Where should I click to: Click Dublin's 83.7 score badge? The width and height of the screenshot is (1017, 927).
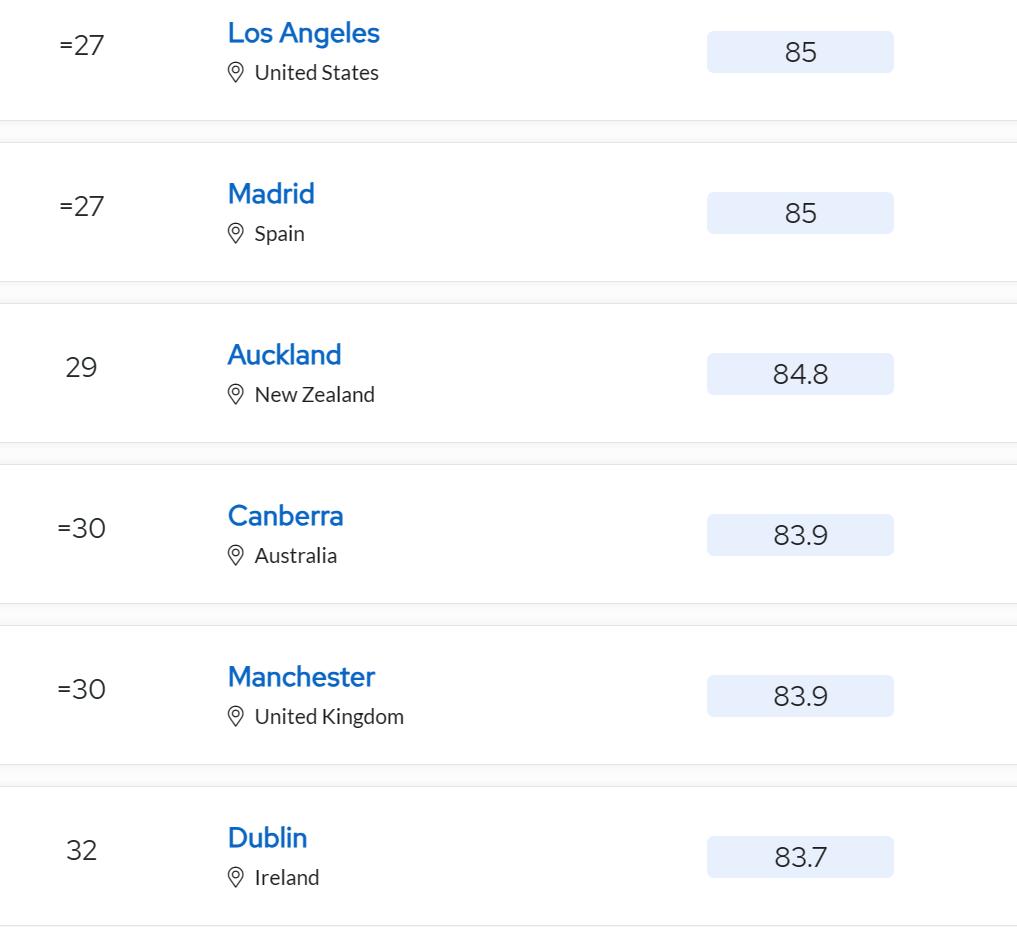coord(800,857)
